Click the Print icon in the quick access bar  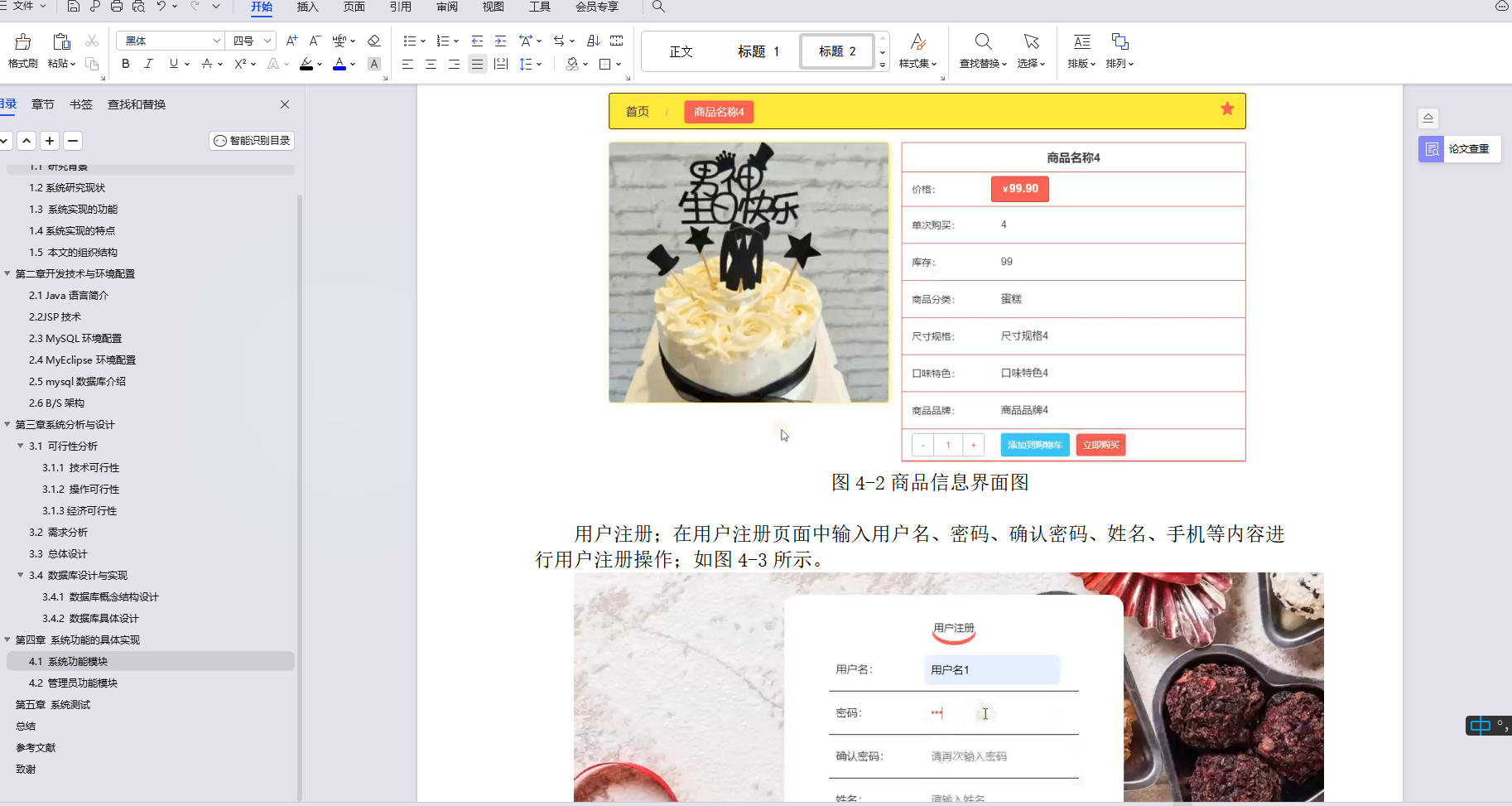(x=117, y=7)
